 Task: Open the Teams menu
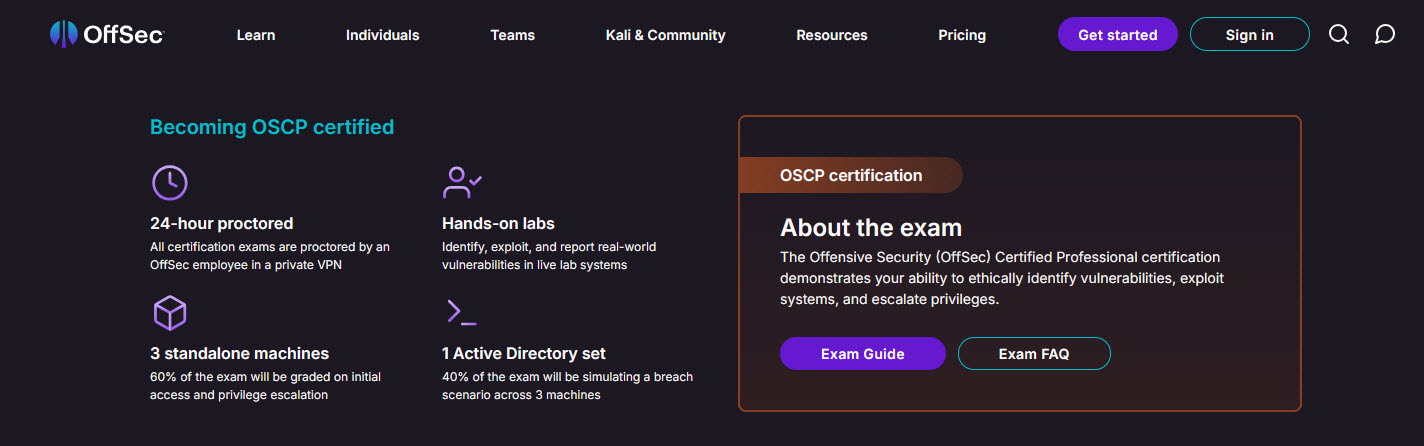tap(513, 34)
